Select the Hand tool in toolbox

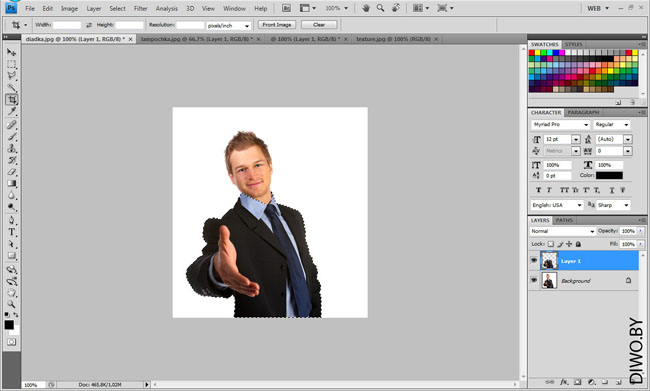(12, 293)
